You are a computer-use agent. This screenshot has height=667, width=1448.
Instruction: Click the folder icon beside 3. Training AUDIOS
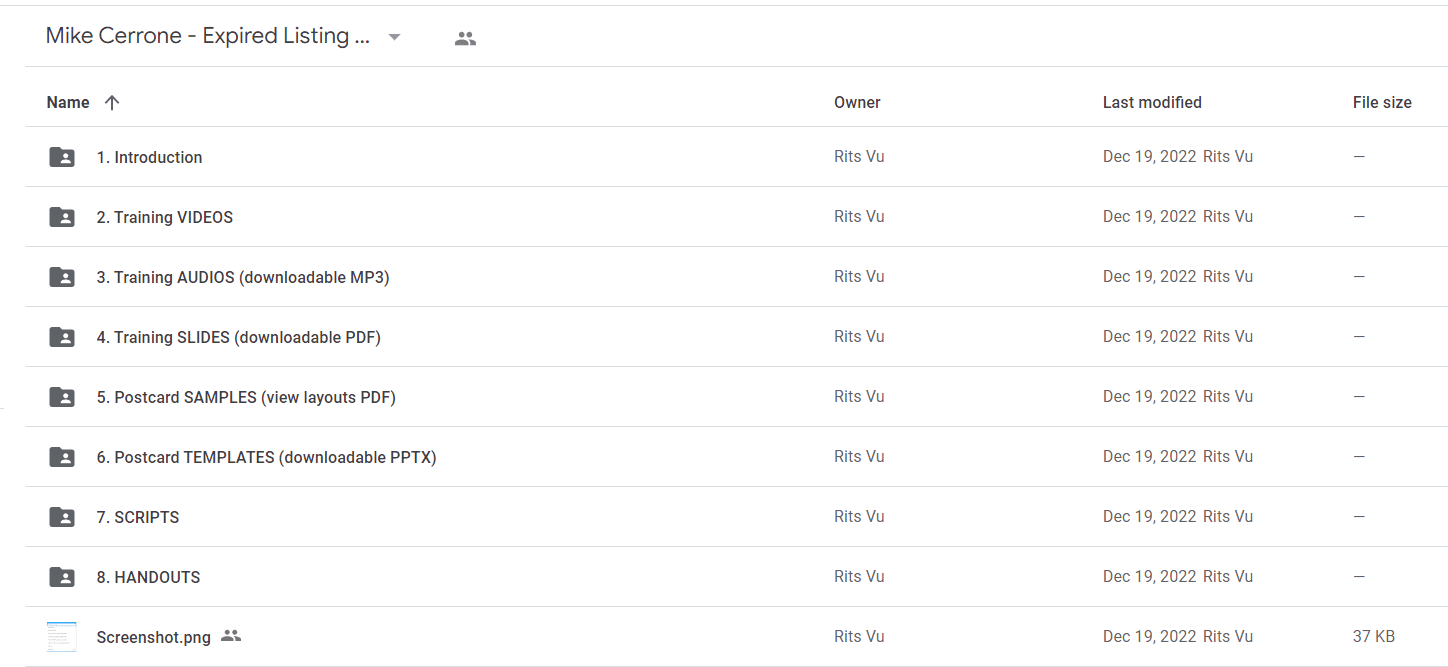[x=62, y=277]
